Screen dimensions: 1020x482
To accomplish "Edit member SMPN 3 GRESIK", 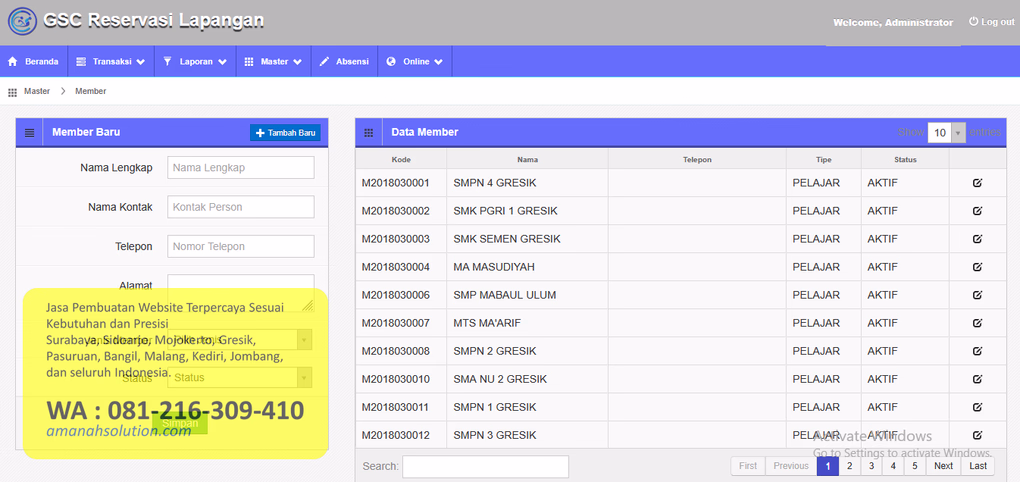I will (977, 435).
